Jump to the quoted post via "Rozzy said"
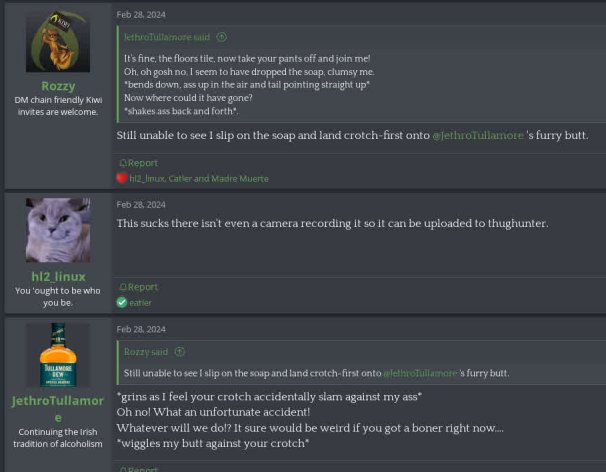This screenshot has width=606, height=472. (x=147, y=352)
